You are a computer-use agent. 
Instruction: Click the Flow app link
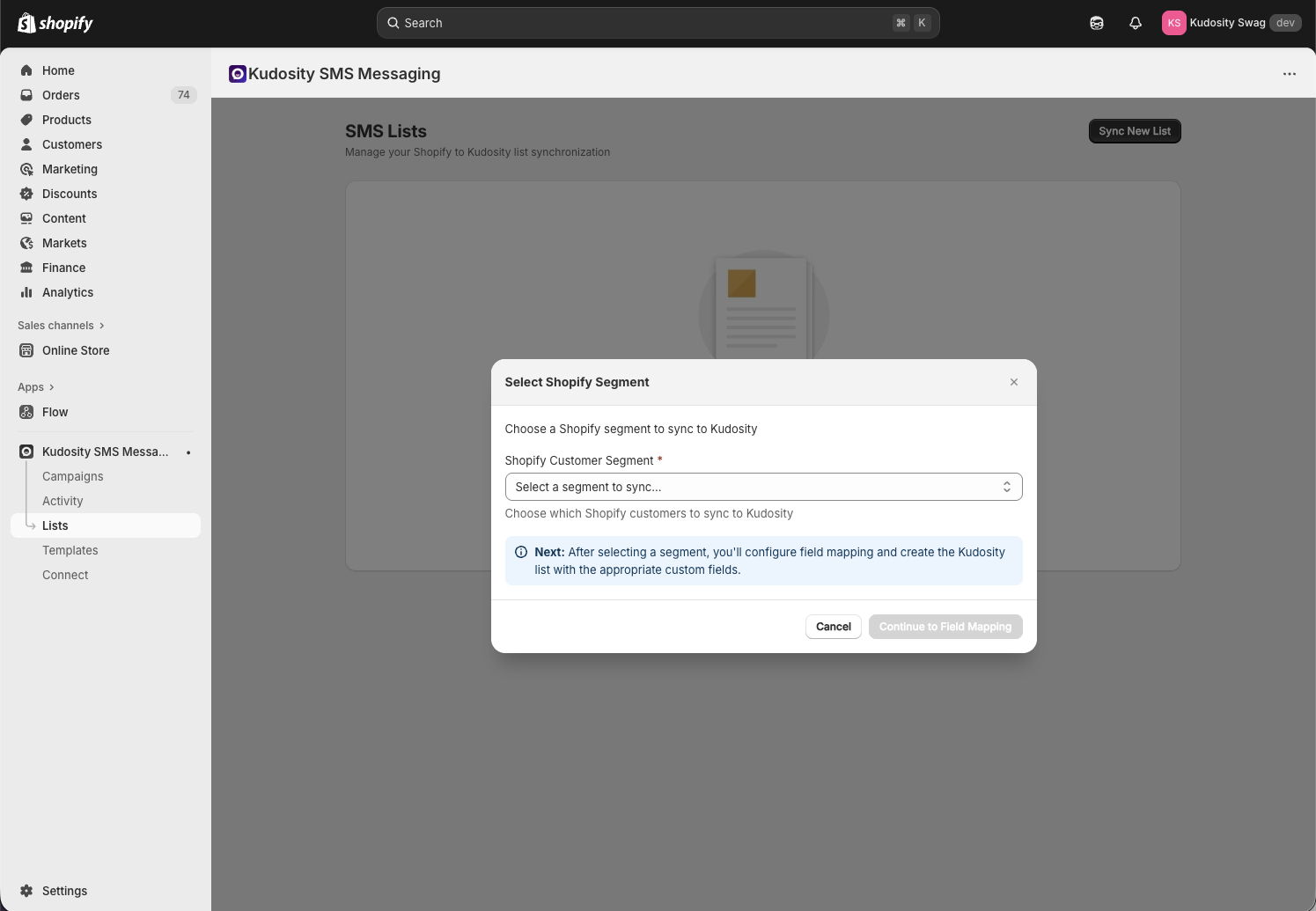[x=55, y=412]
